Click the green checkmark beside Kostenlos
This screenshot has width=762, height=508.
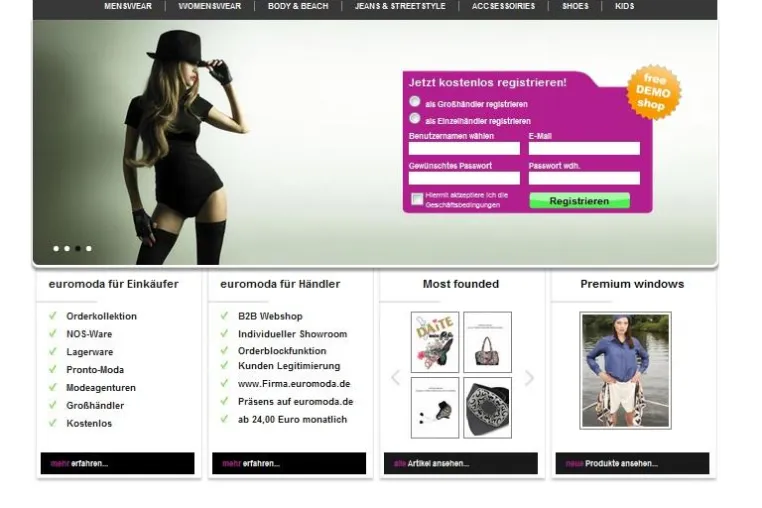coord(52,422)
